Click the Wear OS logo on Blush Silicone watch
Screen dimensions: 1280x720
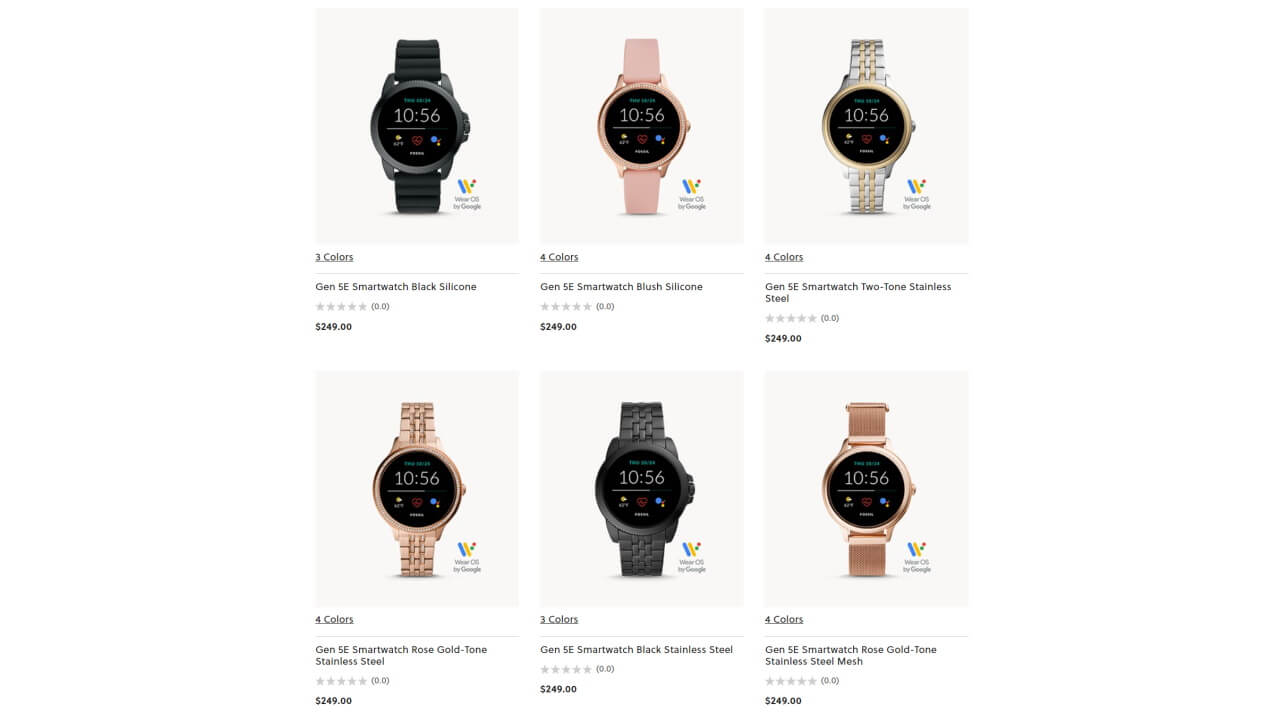point(692,194)
